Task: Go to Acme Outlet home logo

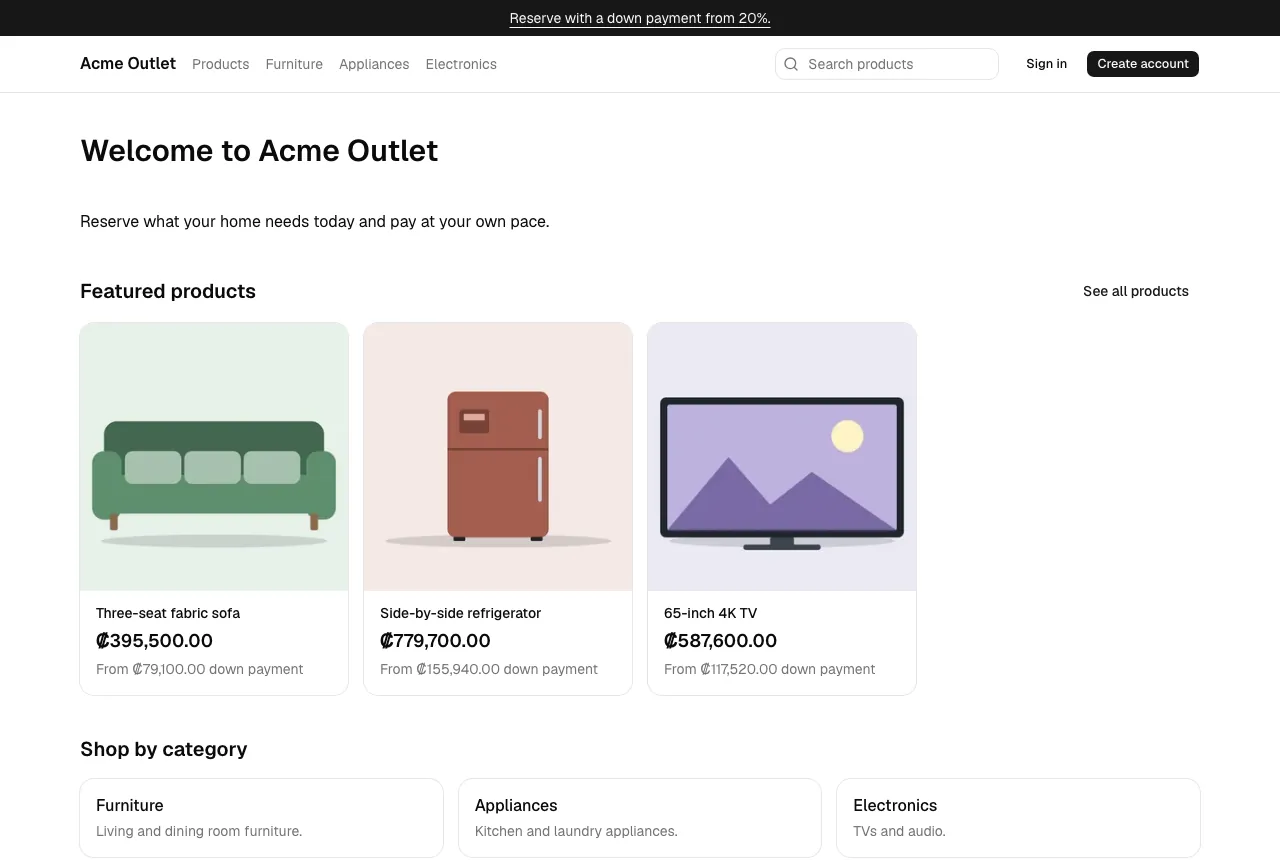Action: click(x=128, y=64)
